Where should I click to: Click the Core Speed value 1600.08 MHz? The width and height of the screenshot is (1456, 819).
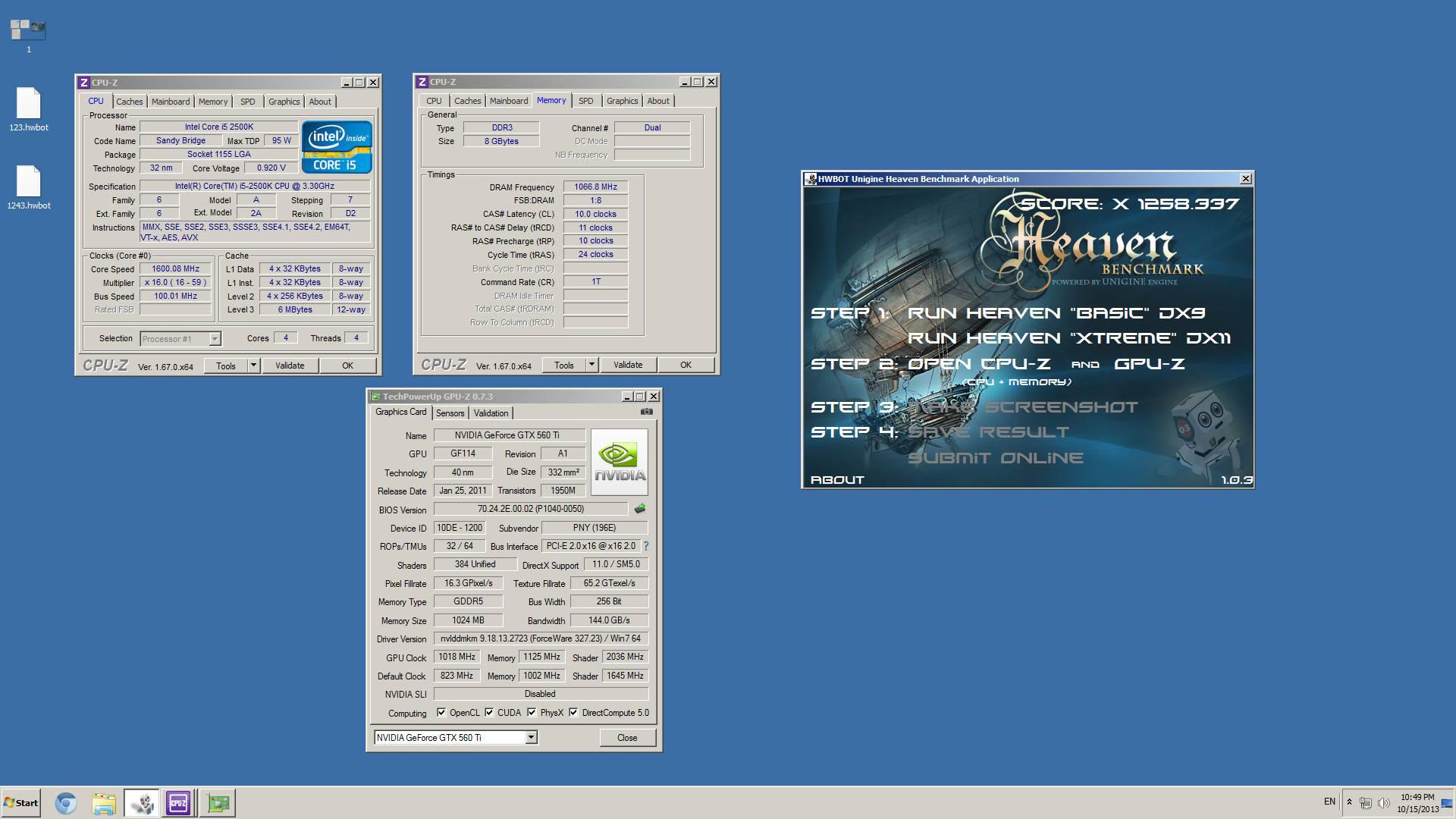(175, 268)
